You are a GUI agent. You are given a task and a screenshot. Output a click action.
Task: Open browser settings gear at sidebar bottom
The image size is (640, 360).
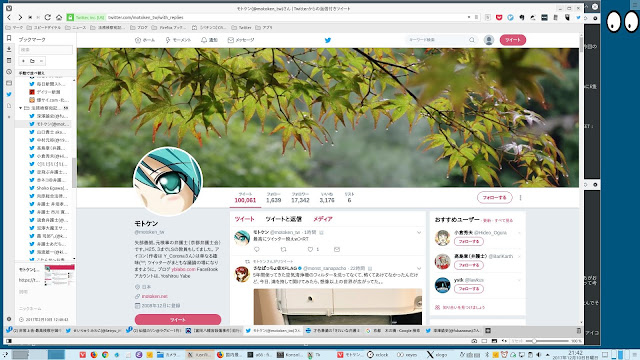tap(9, 319)
